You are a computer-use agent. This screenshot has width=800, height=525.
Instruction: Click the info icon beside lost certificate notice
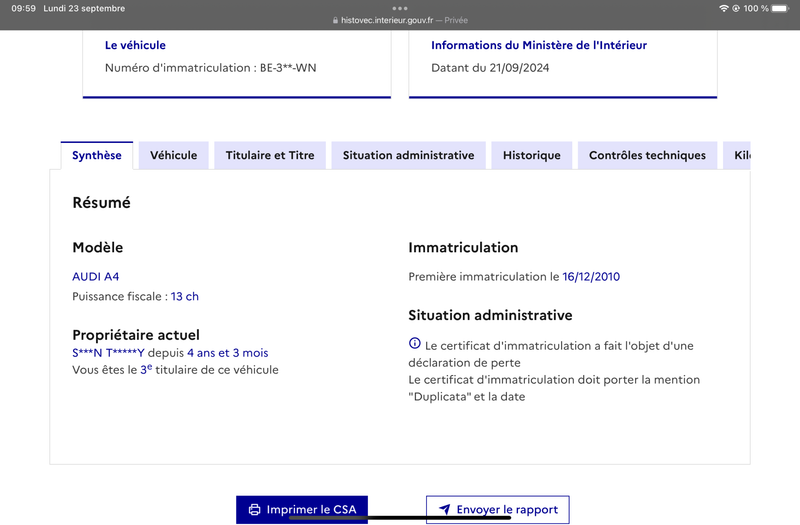click(415, 343)
